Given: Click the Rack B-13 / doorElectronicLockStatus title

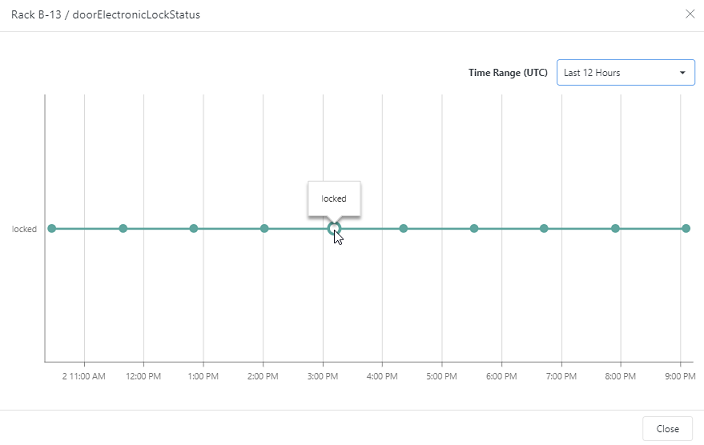Looking at the screenshot, I should 106,15.
